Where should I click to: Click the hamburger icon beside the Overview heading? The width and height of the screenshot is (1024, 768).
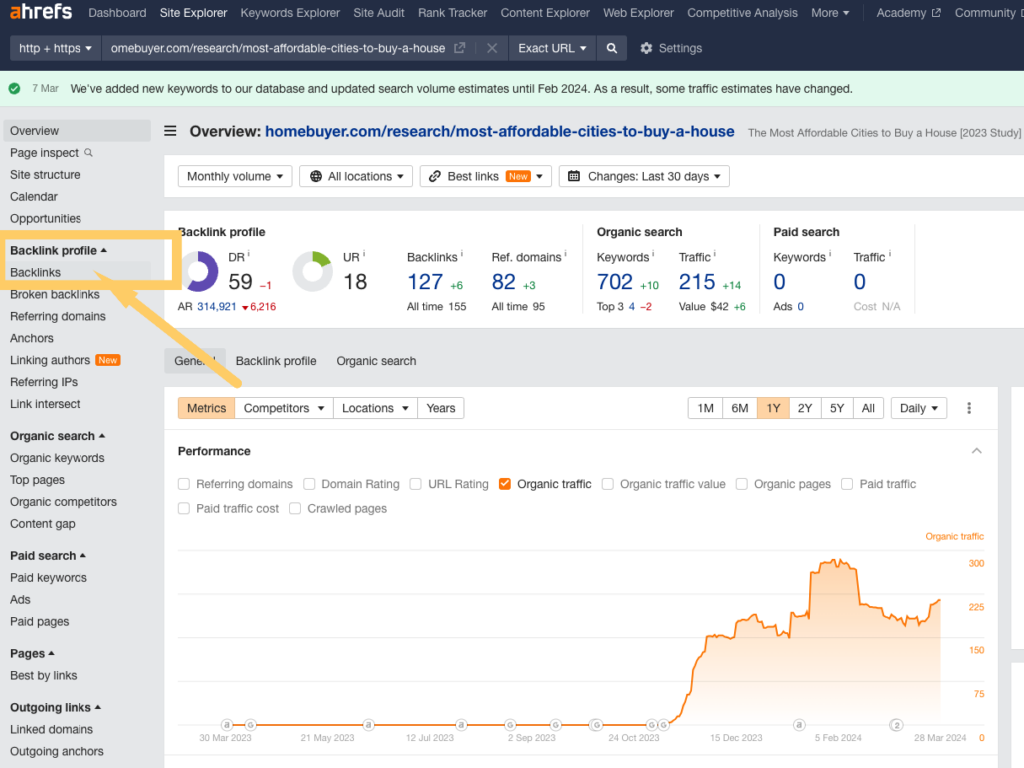(x=170, y=130)
